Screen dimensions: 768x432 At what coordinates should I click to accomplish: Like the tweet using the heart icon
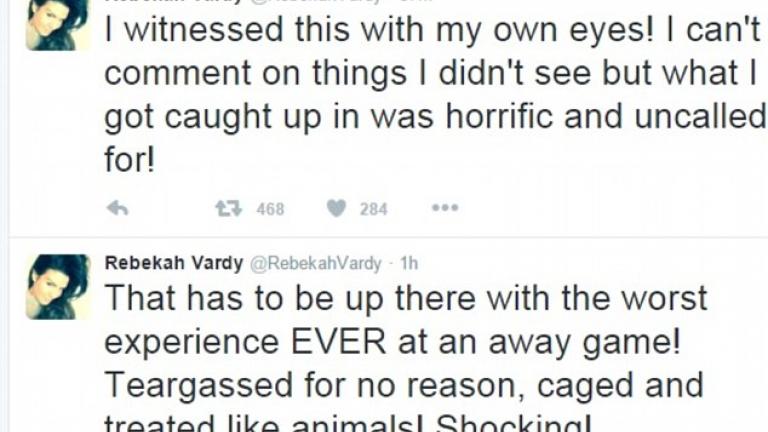pos(337,208)
